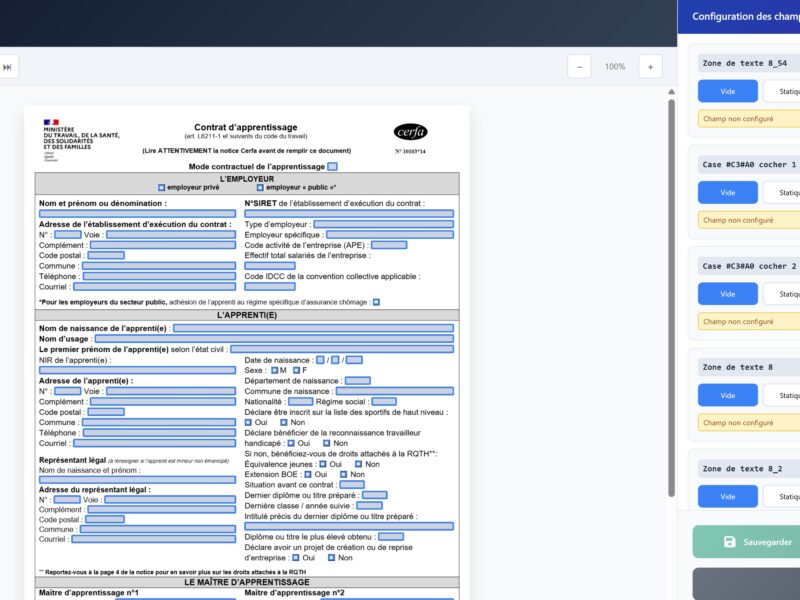
Task: Select Vide for Zone de texte 8_2
Action: 727,496
